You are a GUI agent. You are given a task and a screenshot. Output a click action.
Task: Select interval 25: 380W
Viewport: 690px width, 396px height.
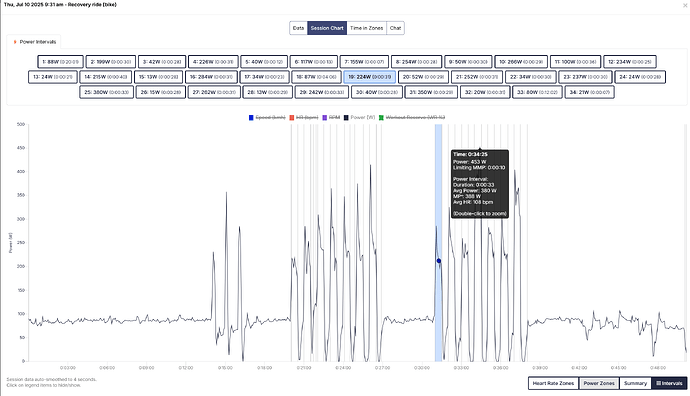106,92
